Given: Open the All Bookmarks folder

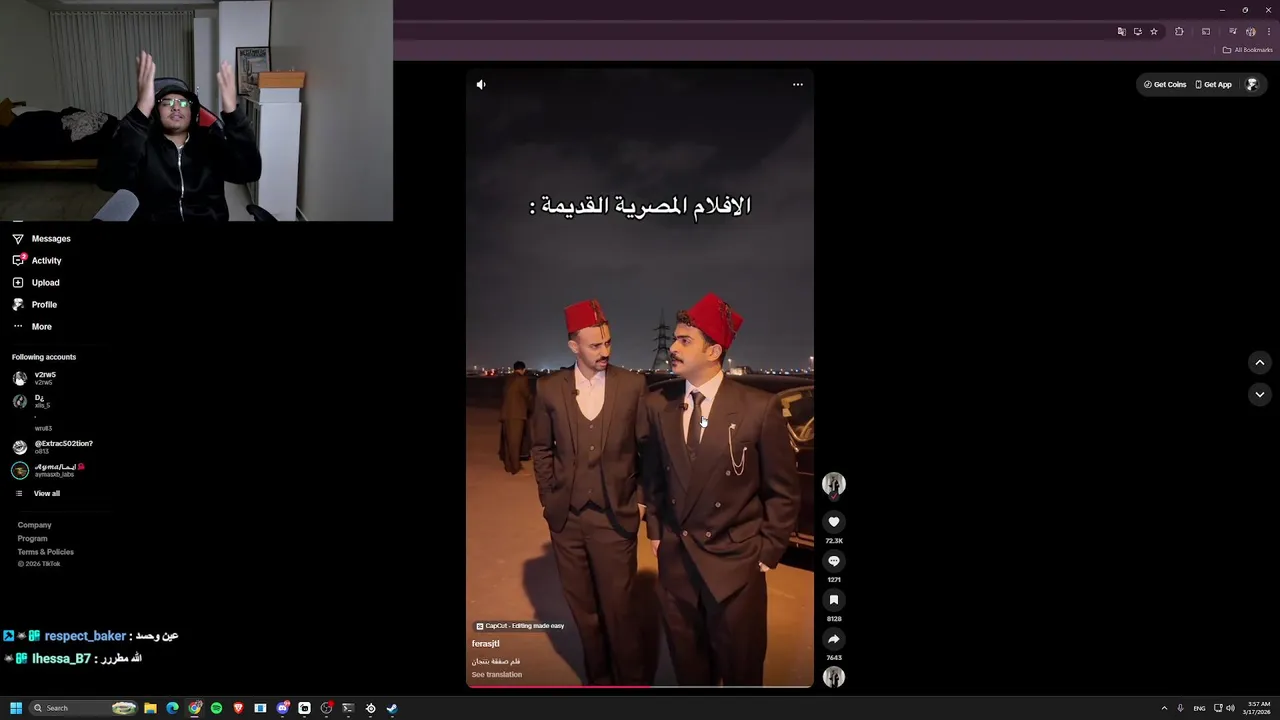Looking at the screenshot, I should pyautogui.click(x=1247, y=50).
